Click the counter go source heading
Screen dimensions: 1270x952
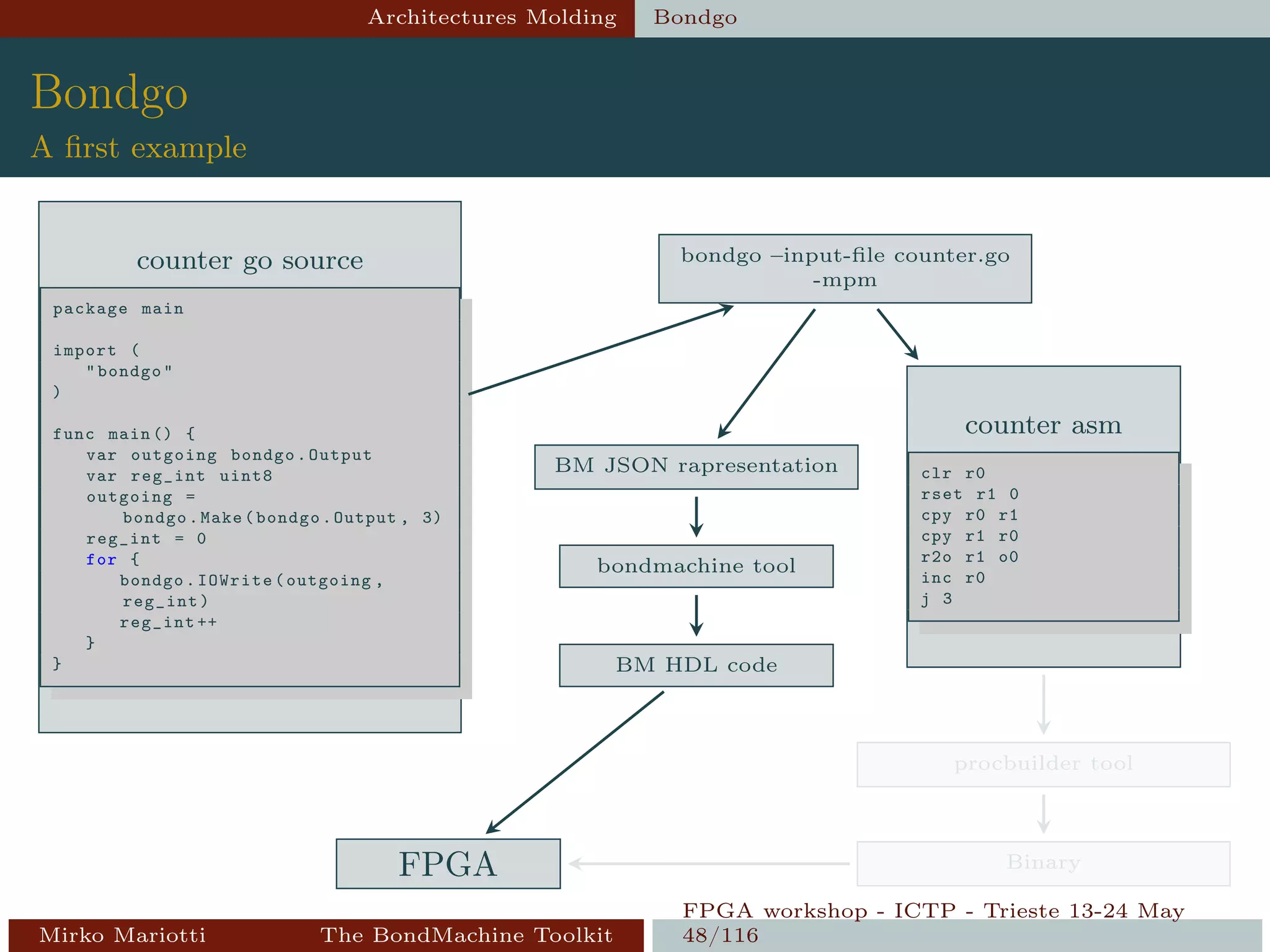(x=250, y=260)
